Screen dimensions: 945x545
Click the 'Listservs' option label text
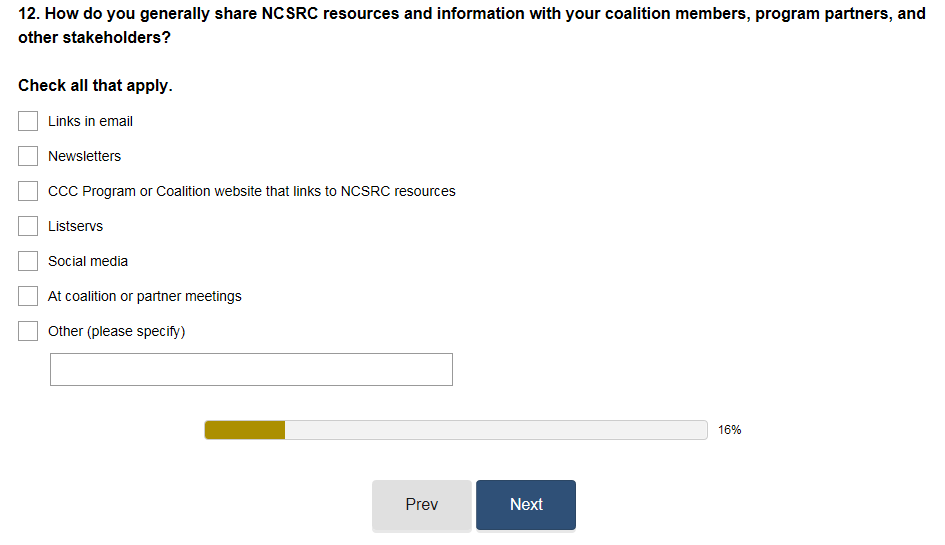pyautogui.click(x=75, y=226)
